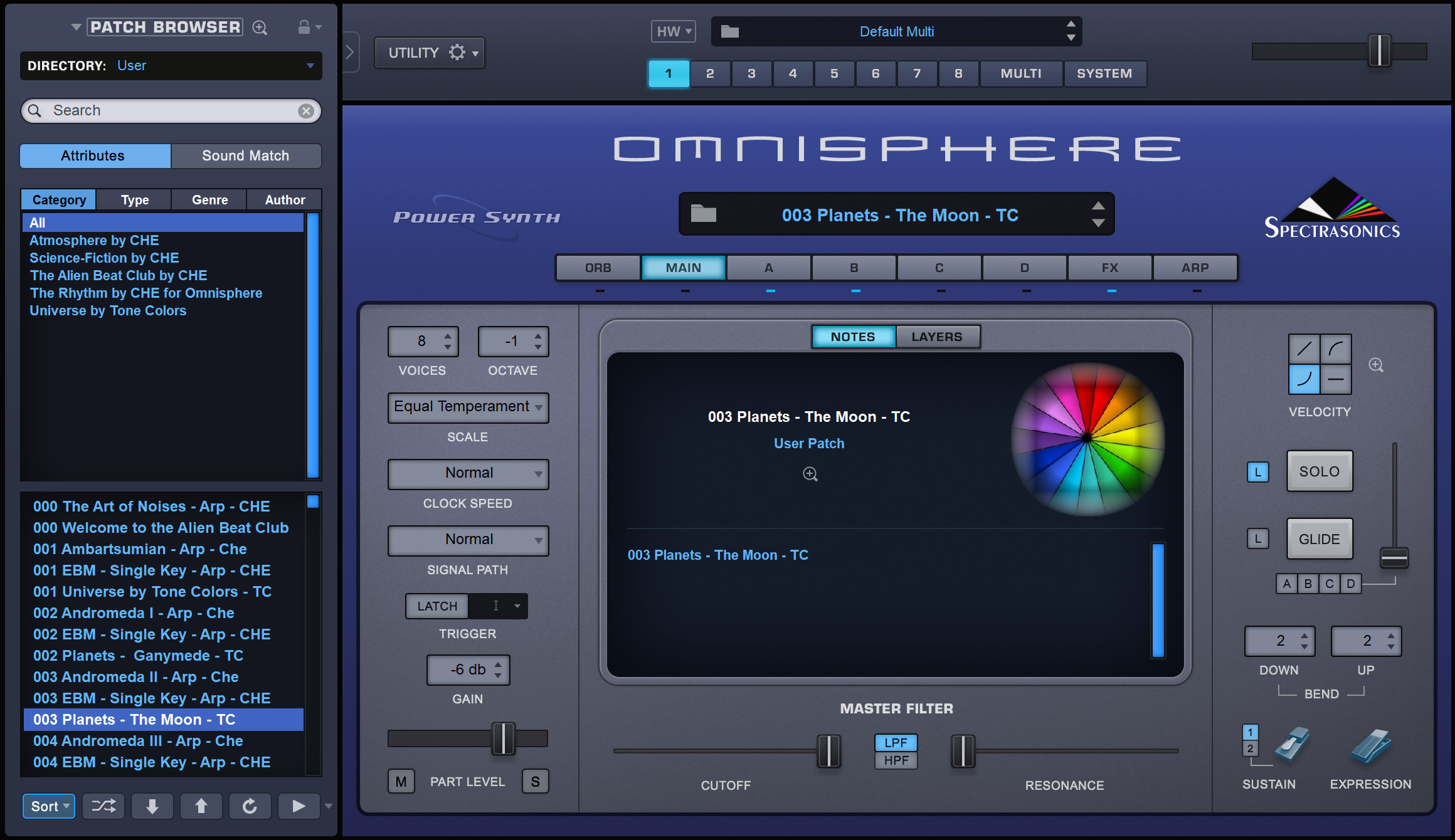The width and height of the screenshot is (1455, 840).
Task: Click the Search input field
Action: point(171,111)
